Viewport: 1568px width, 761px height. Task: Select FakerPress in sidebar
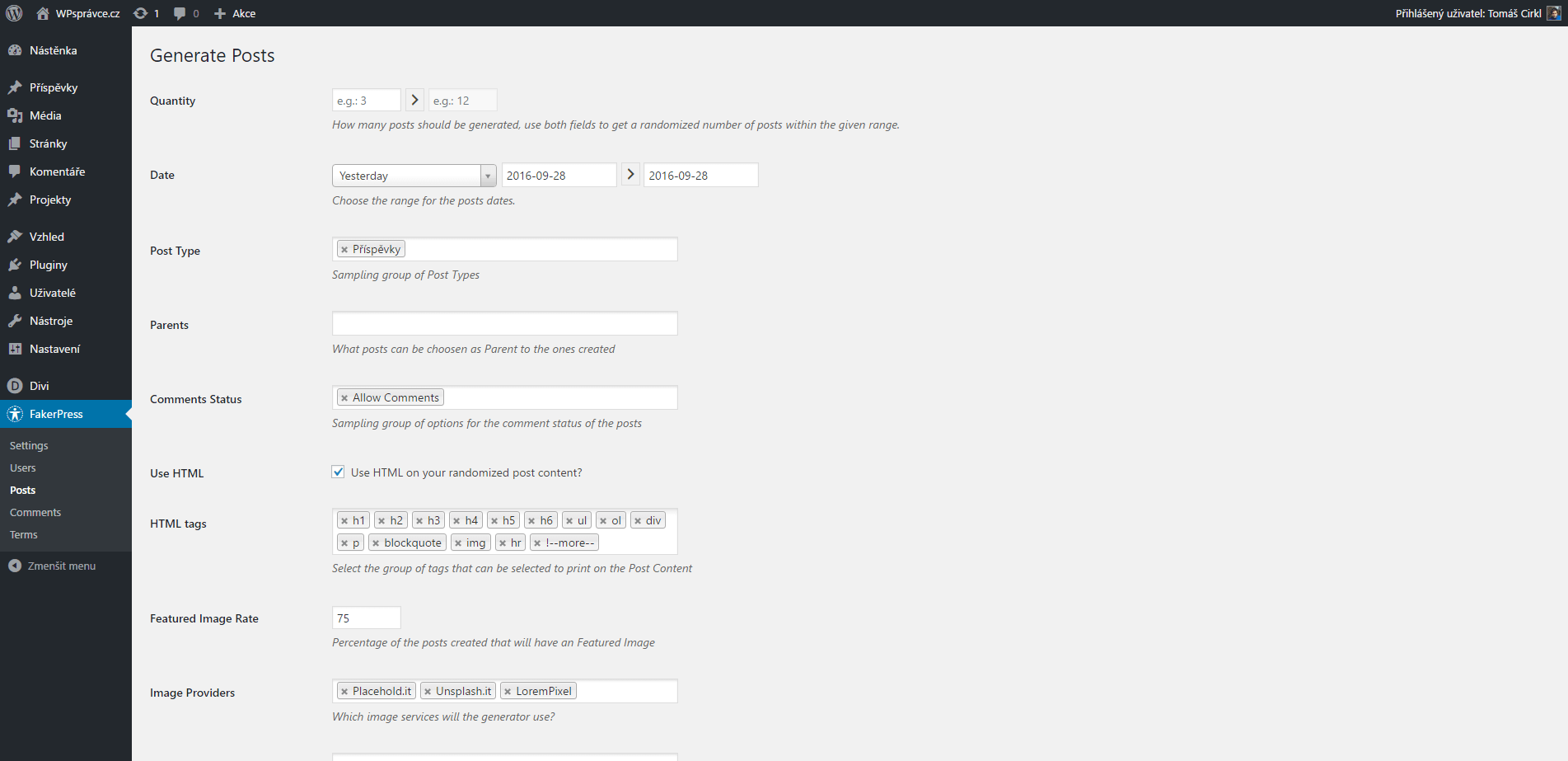coord(66,414)
